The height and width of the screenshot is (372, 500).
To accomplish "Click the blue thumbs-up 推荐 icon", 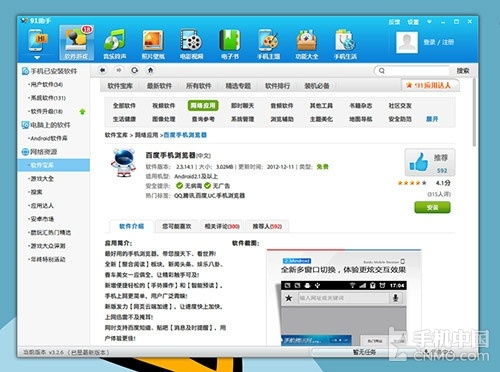I will (419, 162).
